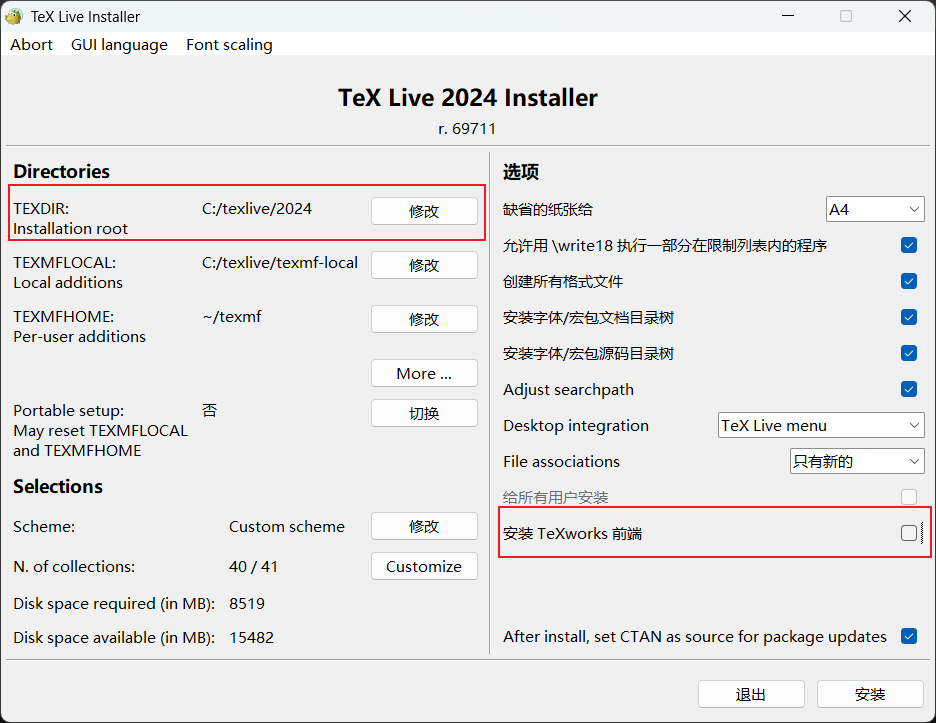Click the TeX Live 2024 Installer heading
Viewport: 936px width, 723px height.
[x=467, y=97]
